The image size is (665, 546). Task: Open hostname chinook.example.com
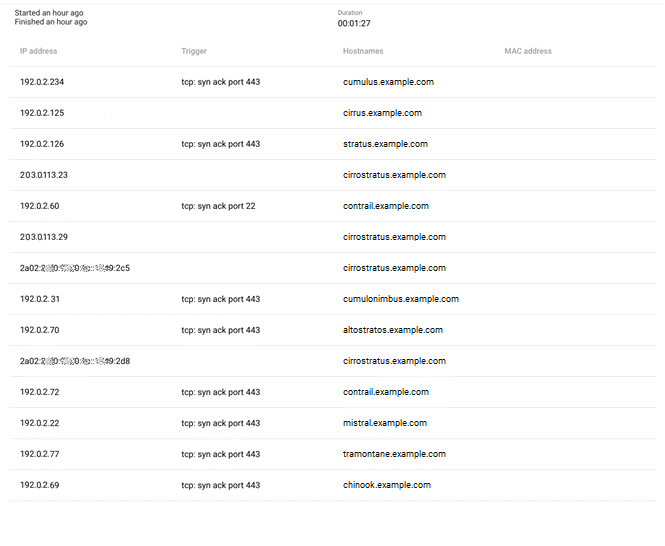[x=387, y=485]
